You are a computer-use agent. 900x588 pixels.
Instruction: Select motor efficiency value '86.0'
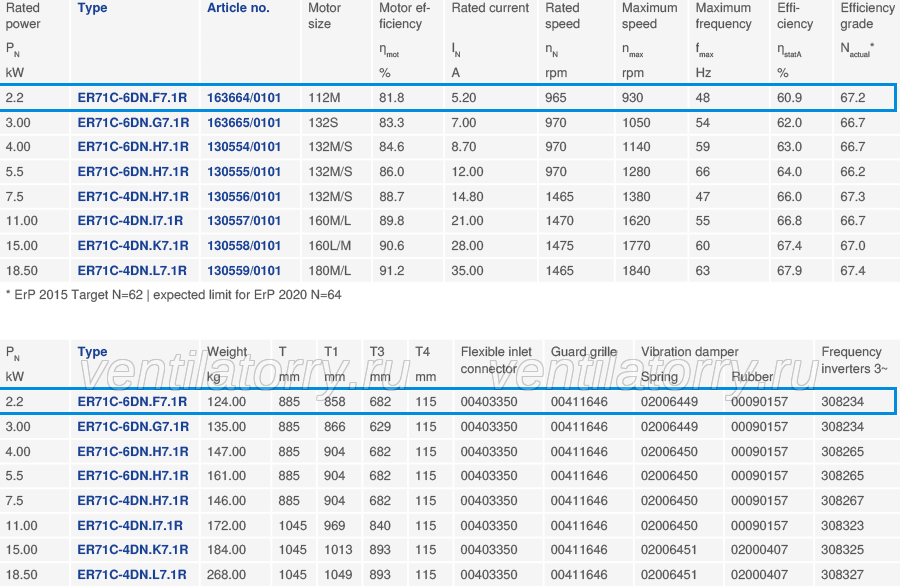[x=391, y=172]
